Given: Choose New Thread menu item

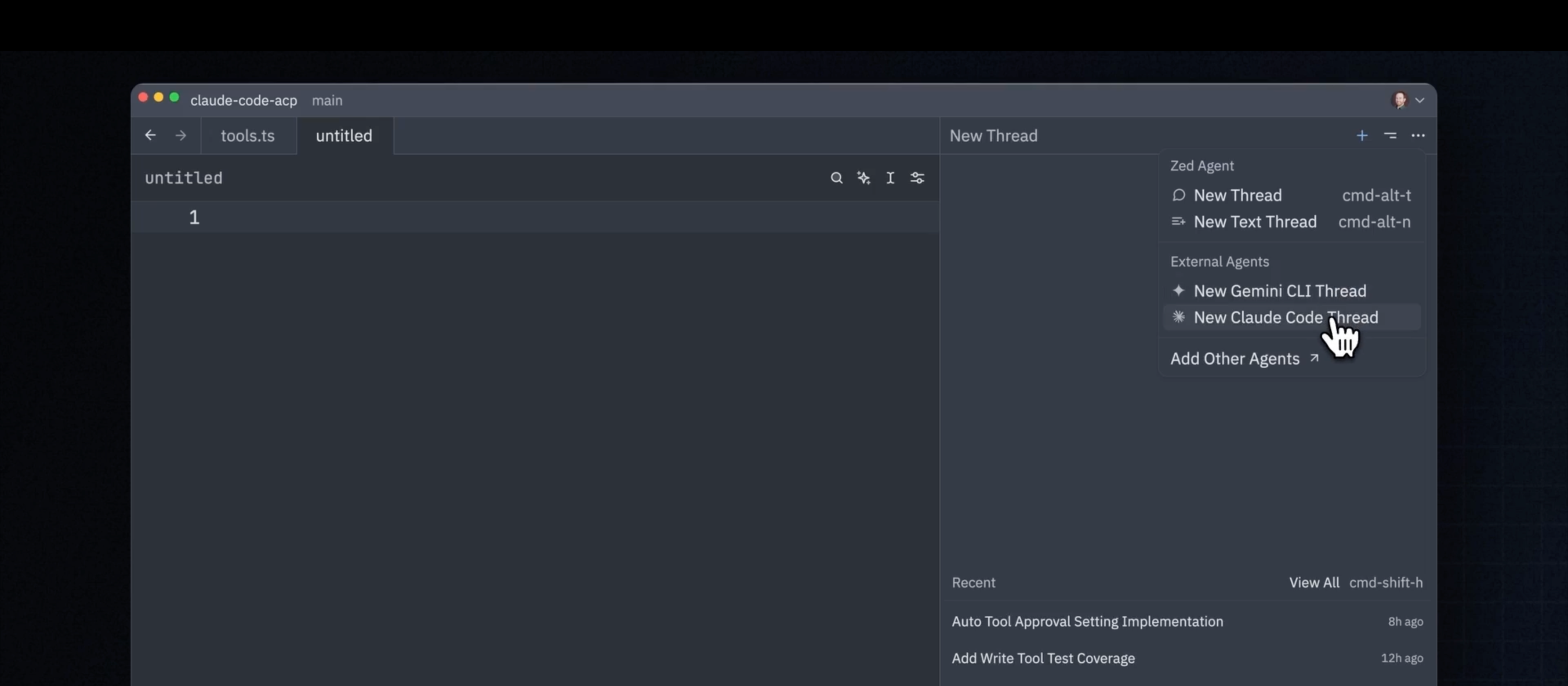Looking at the screenshot, I should tap(1237, 195).
